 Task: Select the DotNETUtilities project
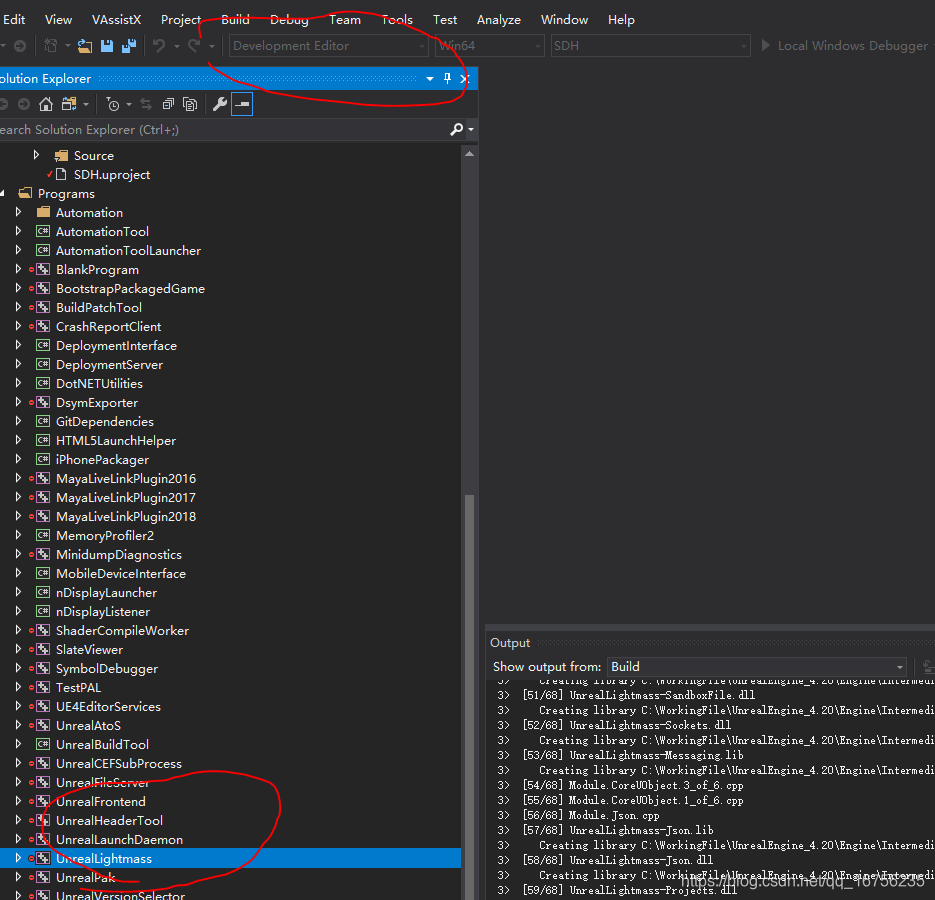[100, 383]
